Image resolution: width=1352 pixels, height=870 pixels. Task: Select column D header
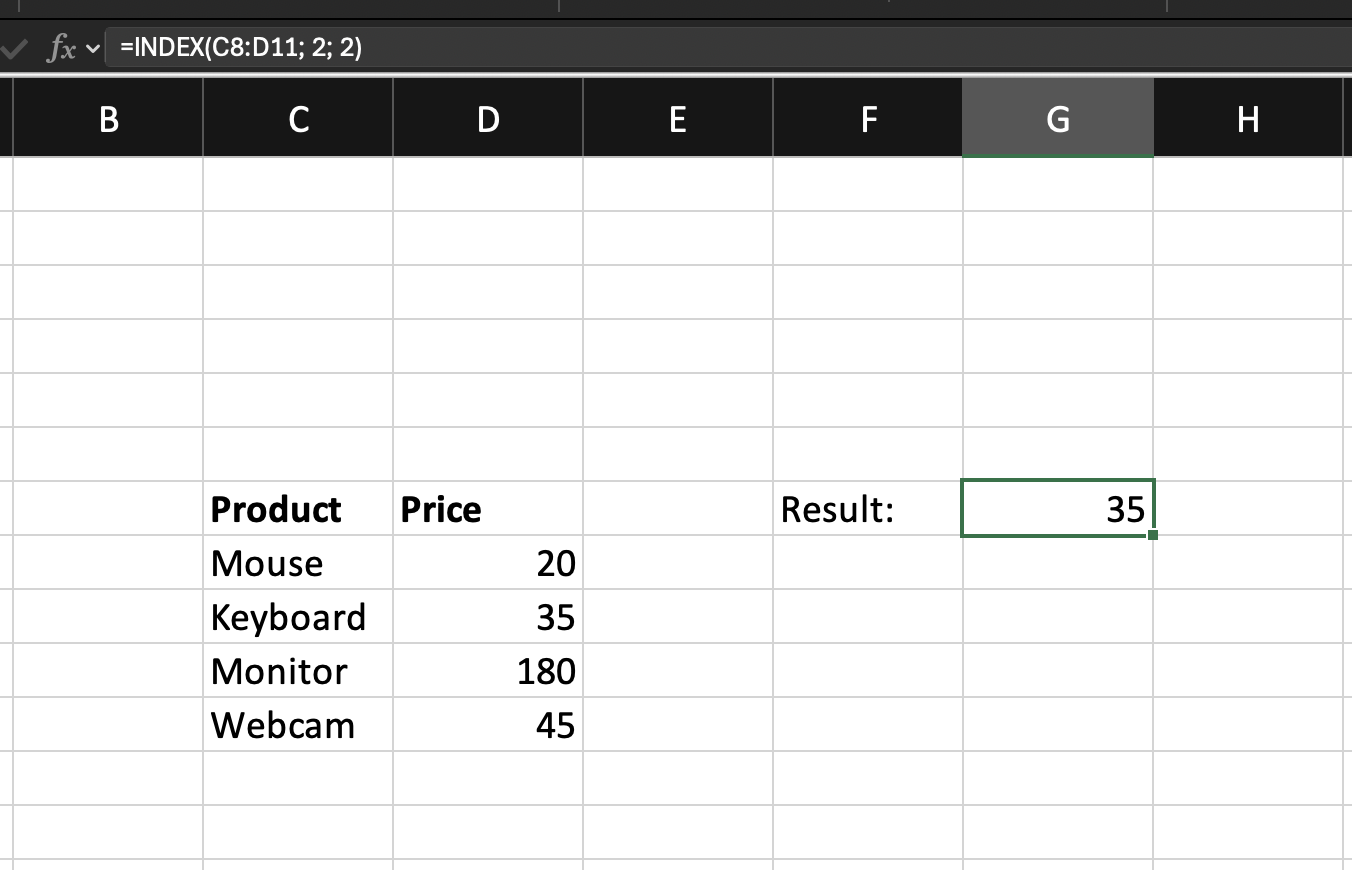tap(488, 120)
